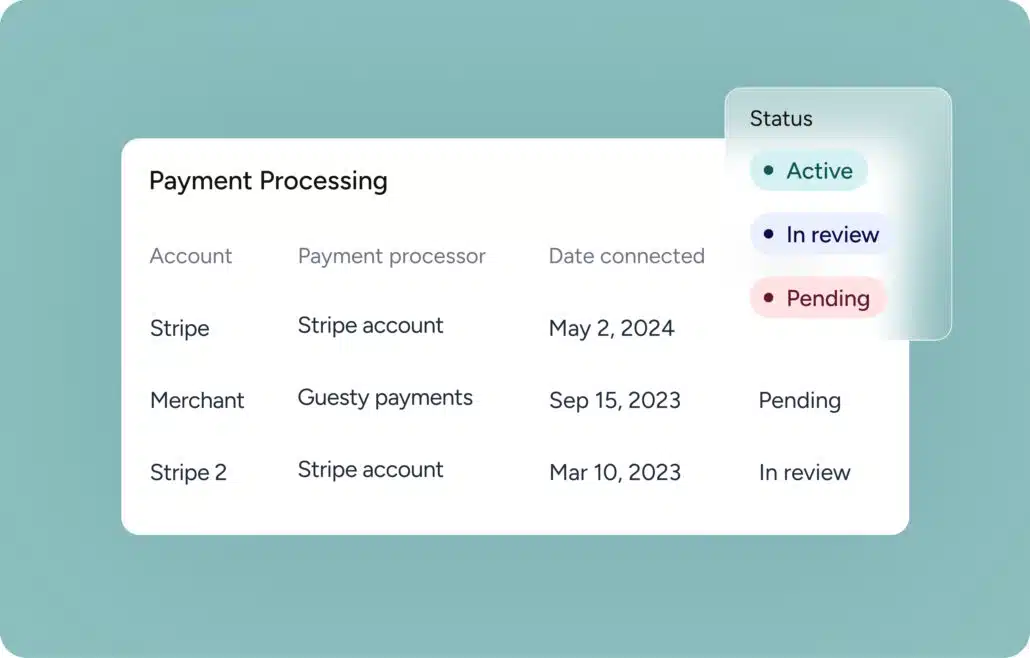Open the Stripe account row
1030x658 pixels.
click(x=180, y=328)
